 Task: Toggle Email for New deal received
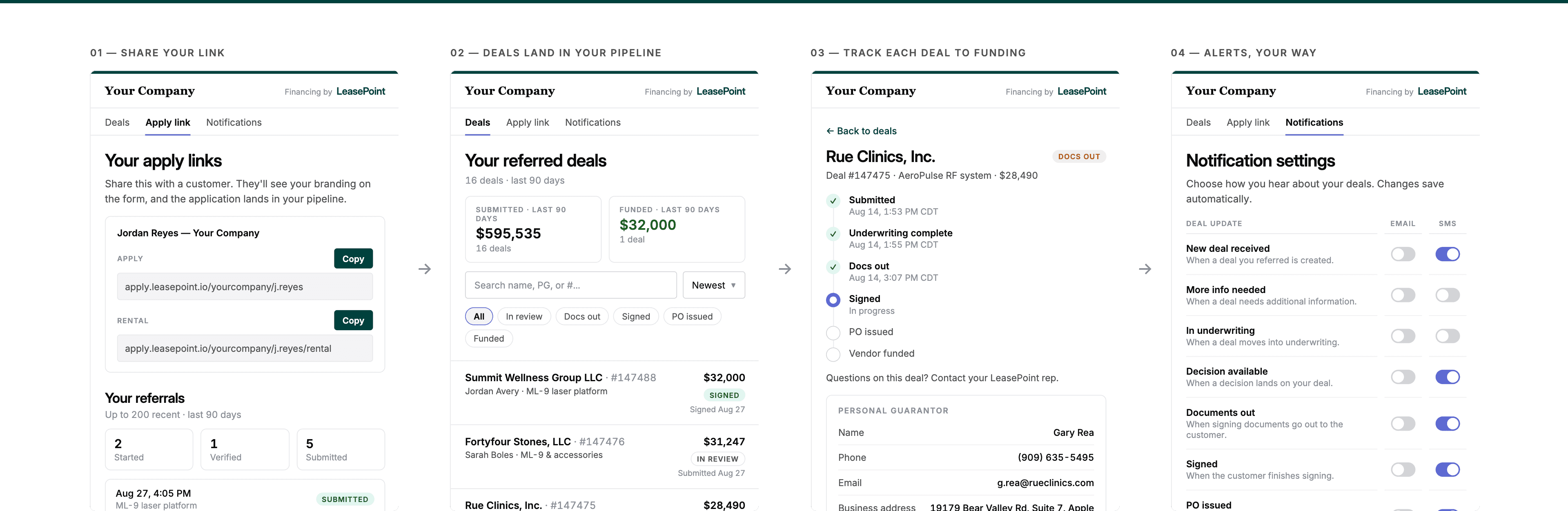click(x=1403, y=254)
